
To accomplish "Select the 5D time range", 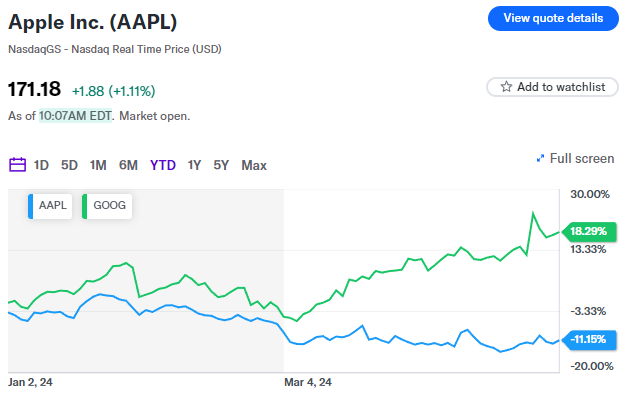I will coord(69,165).
